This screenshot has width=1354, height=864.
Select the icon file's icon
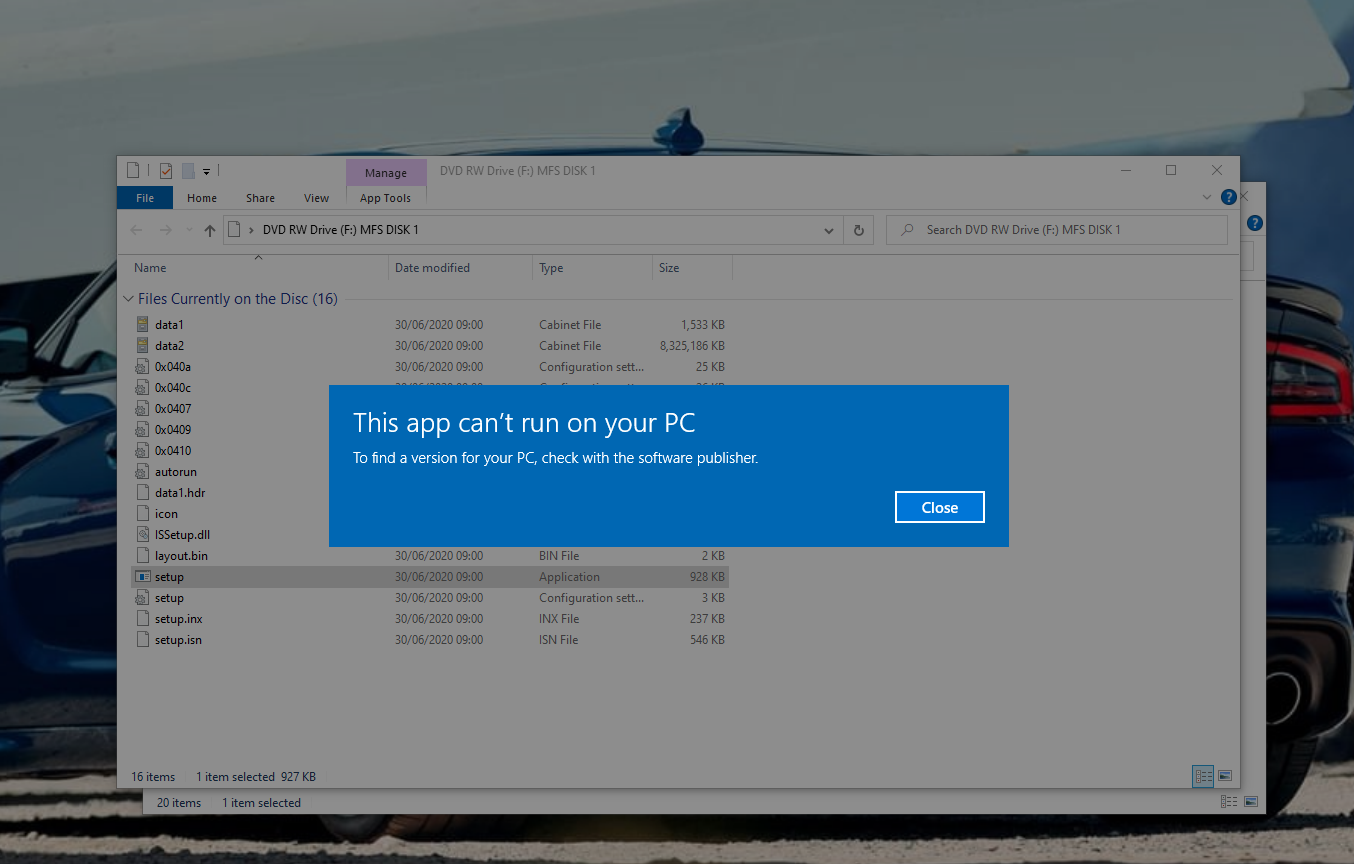tap(142, 514)
